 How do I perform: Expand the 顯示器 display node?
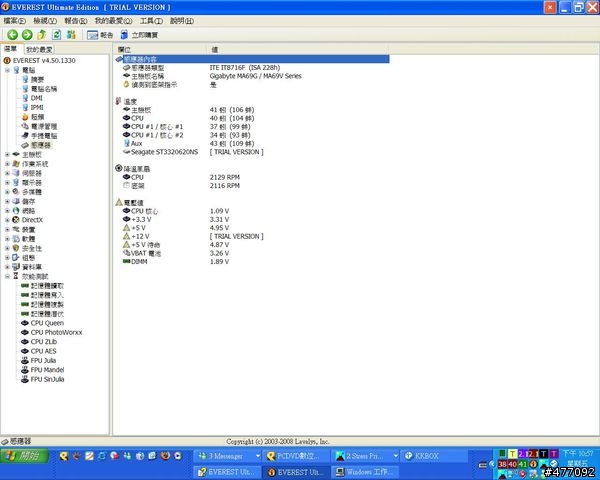tap(7, 183)
